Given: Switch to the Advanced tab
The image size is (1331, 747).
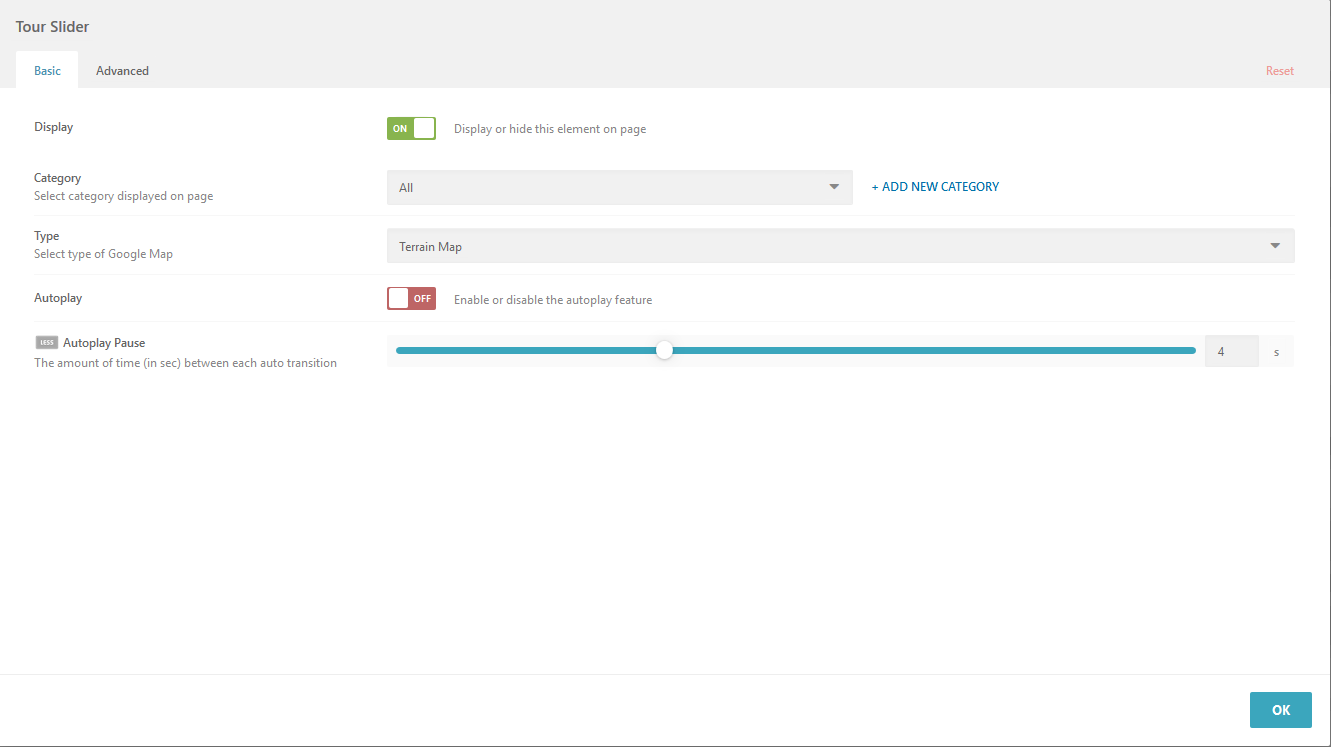Looking at the screenshot, I should (x=122, y=71).
